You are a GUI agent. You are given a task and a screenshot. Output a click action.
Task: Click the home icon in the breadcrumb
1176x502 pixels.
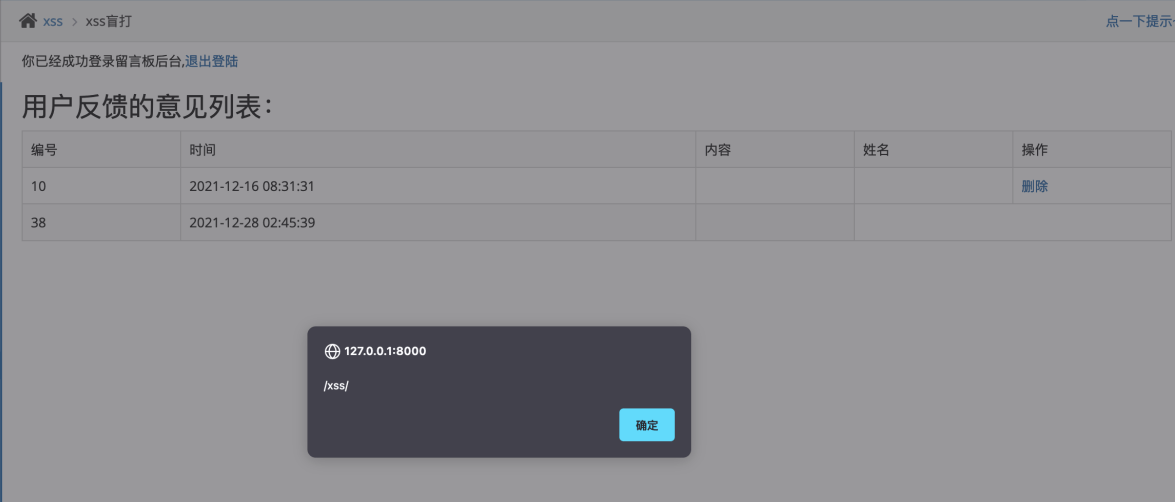click(28, 21)
